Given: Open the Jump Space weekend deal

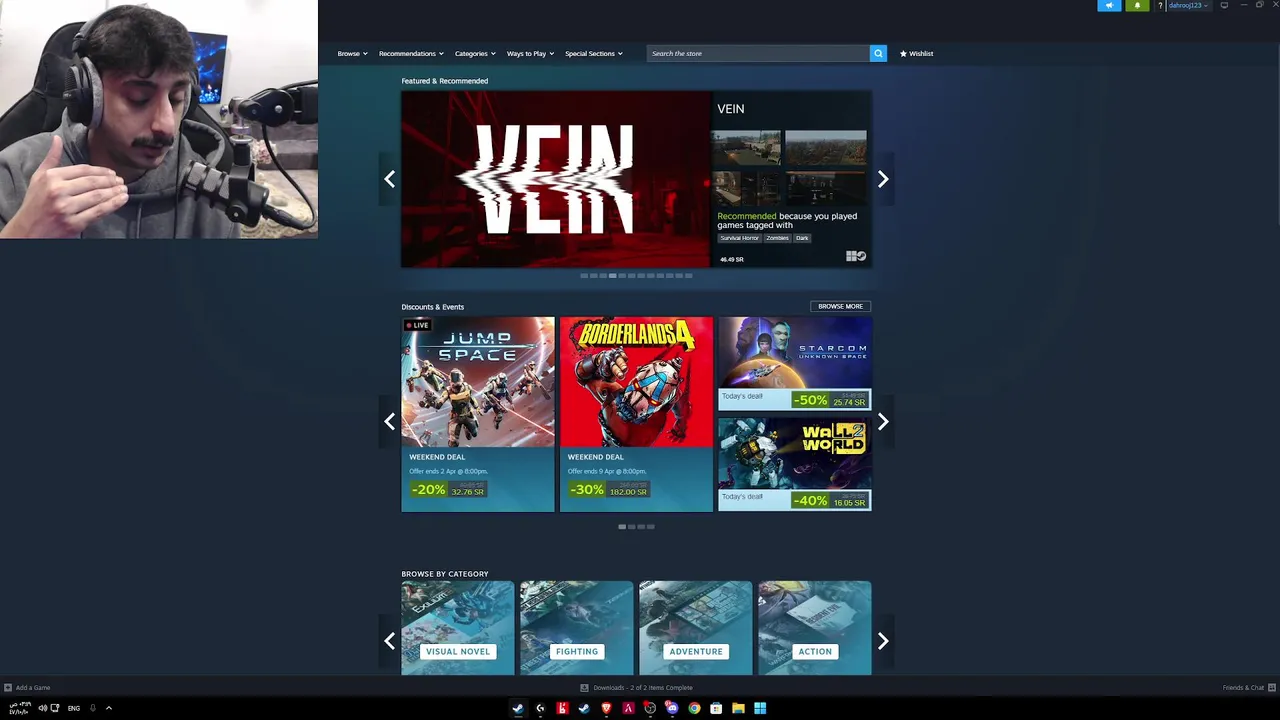Looking at the screenshot, I should tap(477, 414).
